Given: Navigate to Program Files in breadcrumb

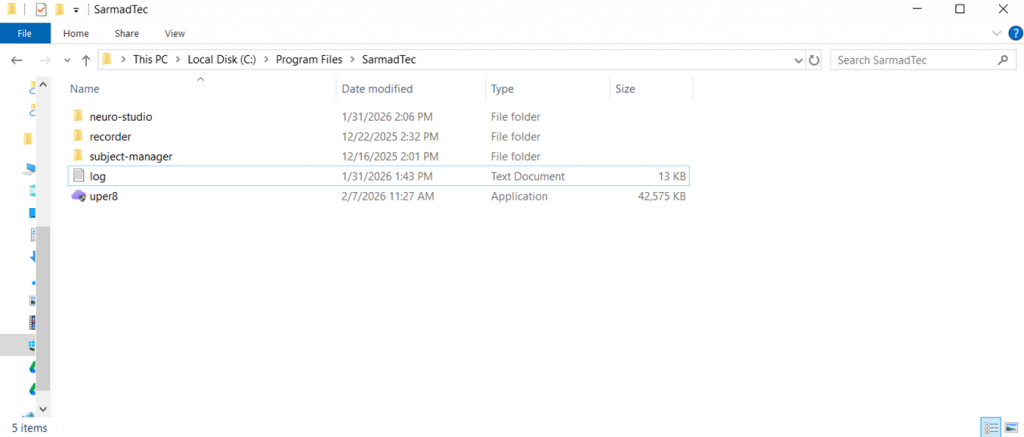Looking at the screenshot, I should tap(309, 59).
